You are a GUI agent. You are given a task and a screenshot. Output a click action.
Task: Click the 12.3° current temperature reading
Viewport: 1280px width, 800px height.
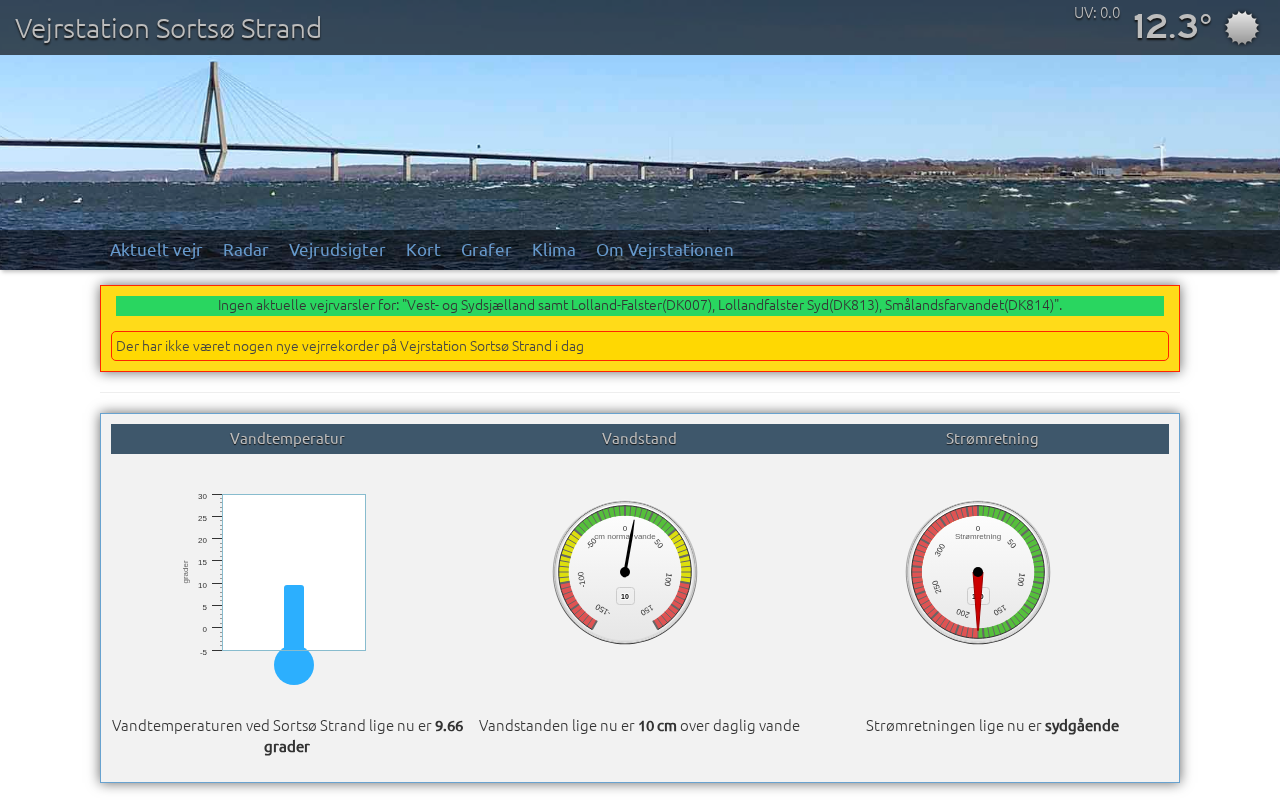coord(1172,27)
